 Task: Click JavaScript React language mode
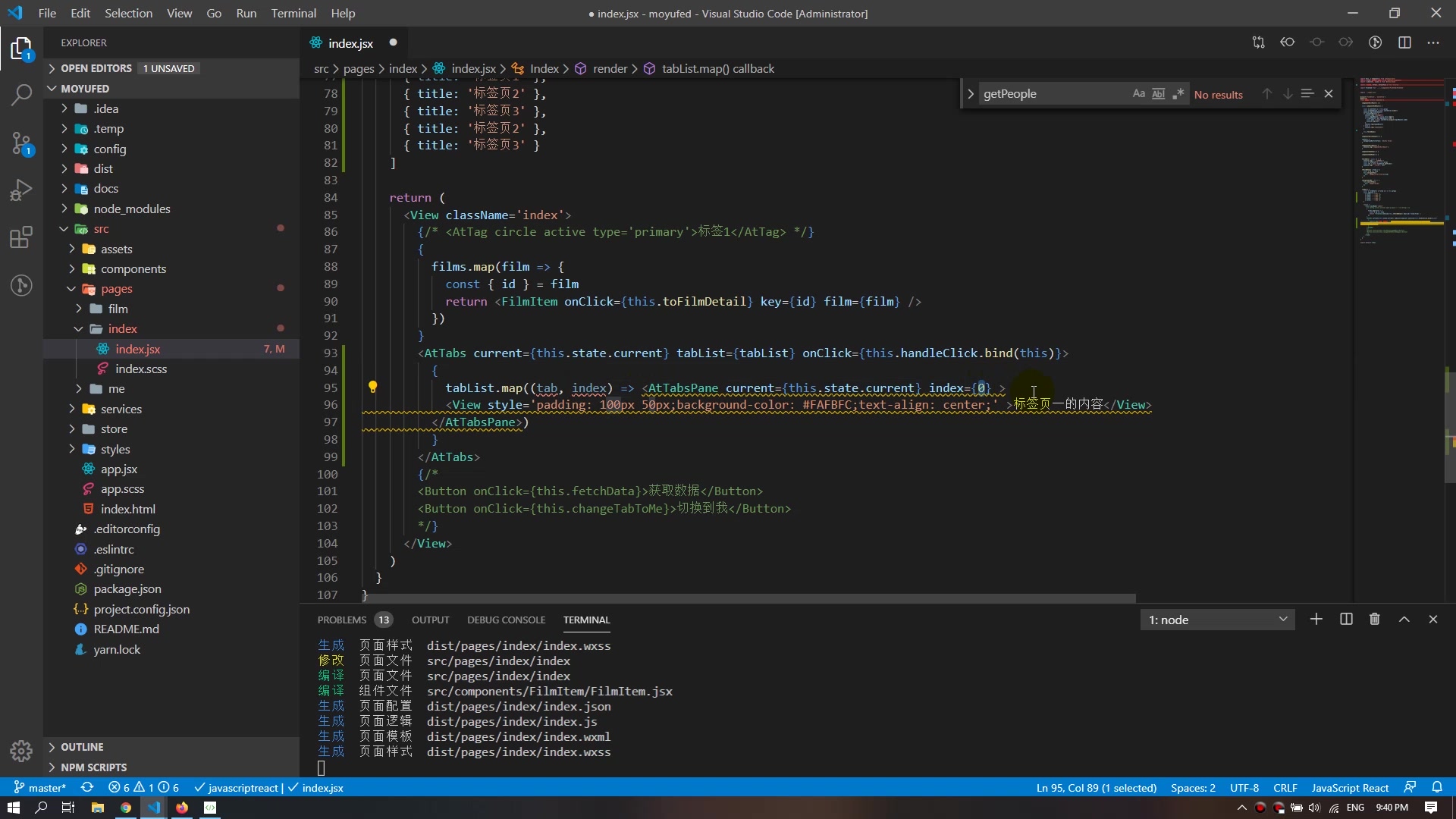[1350, 788]
